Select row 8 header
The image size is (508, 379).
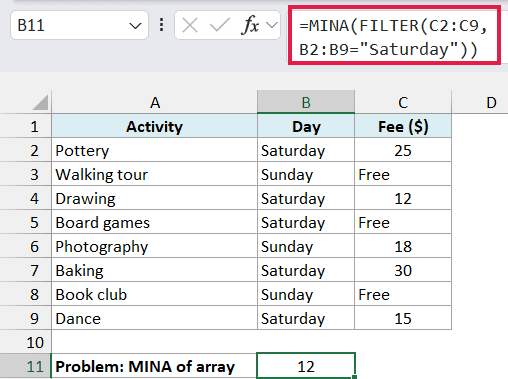26,294
